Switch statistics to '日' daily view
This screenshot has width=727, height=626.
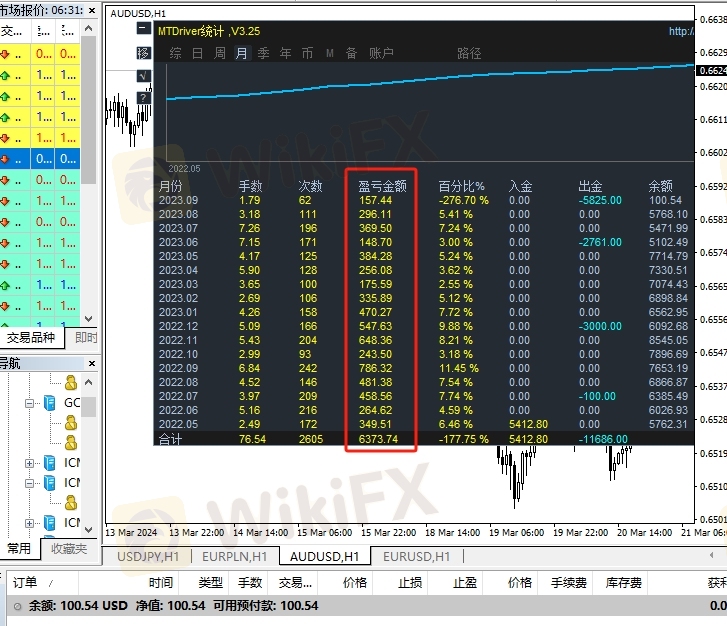[x=197, y=53]
